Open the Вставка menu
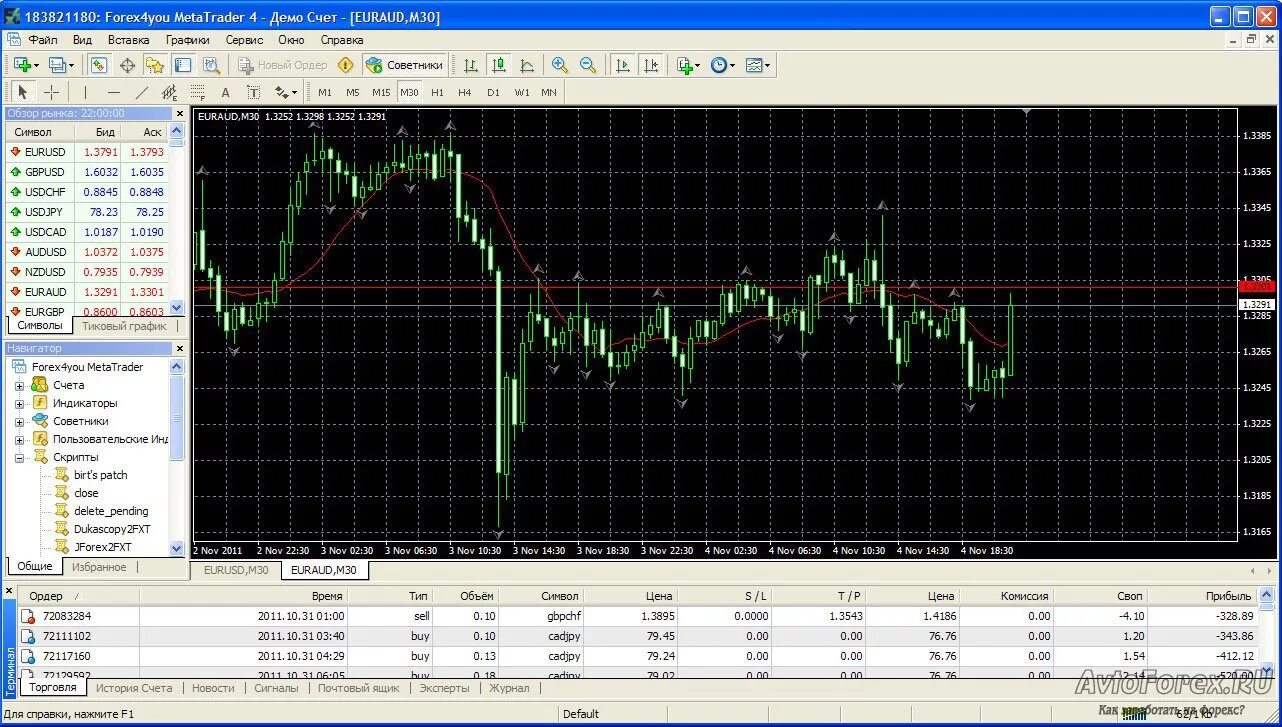1282x727 pixels. [128, 40]
